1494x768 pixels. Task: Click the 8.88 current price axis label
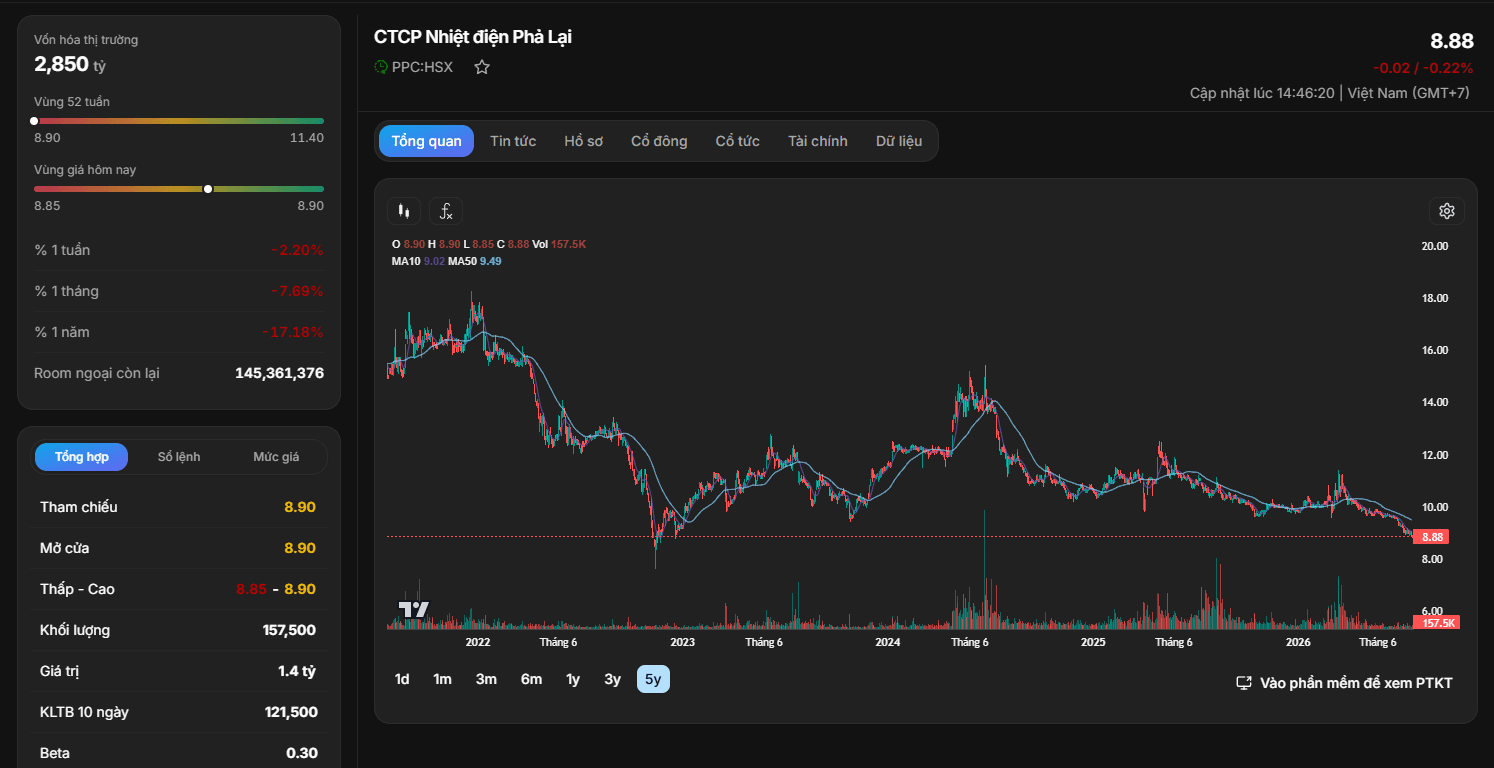point(1432,537)
